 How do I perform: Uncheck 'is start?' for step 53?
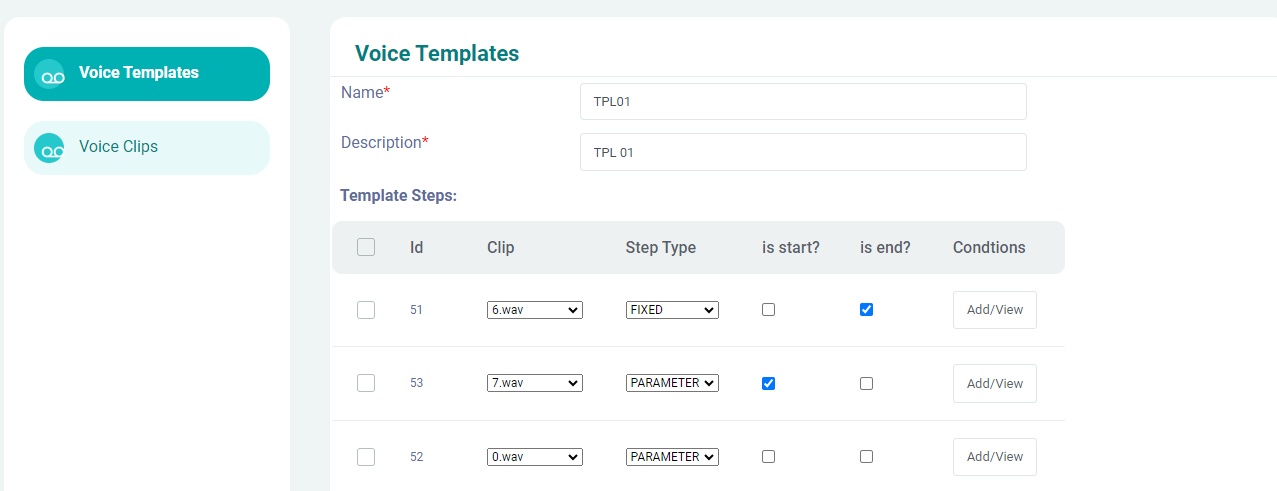[x=768, y=383]
